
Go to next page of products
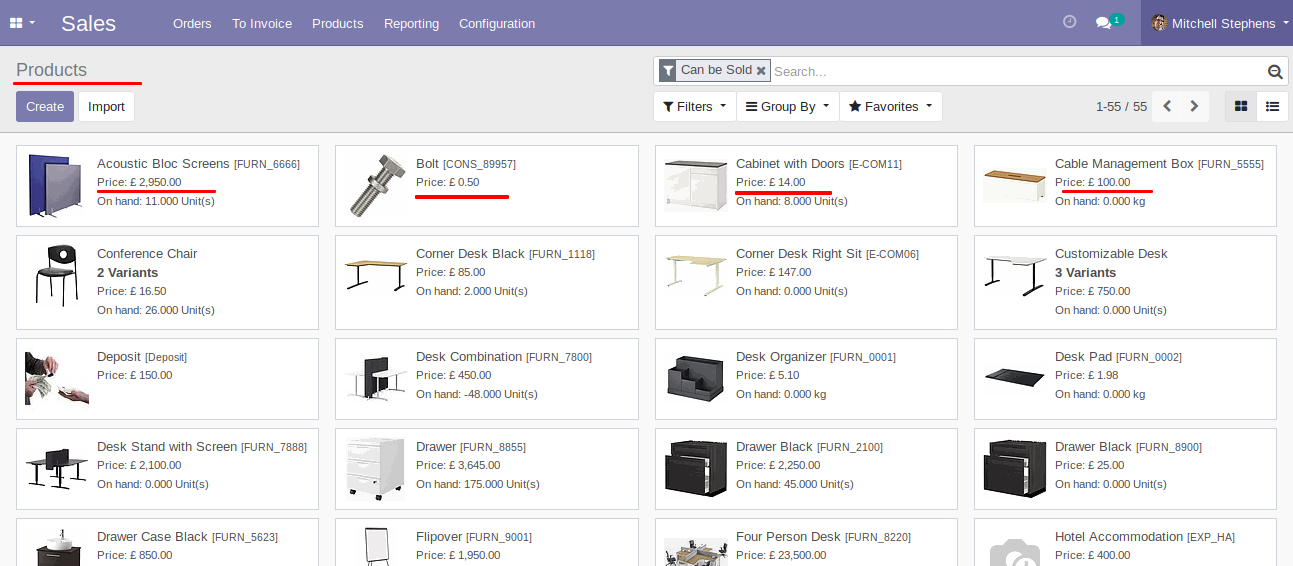1194,106
